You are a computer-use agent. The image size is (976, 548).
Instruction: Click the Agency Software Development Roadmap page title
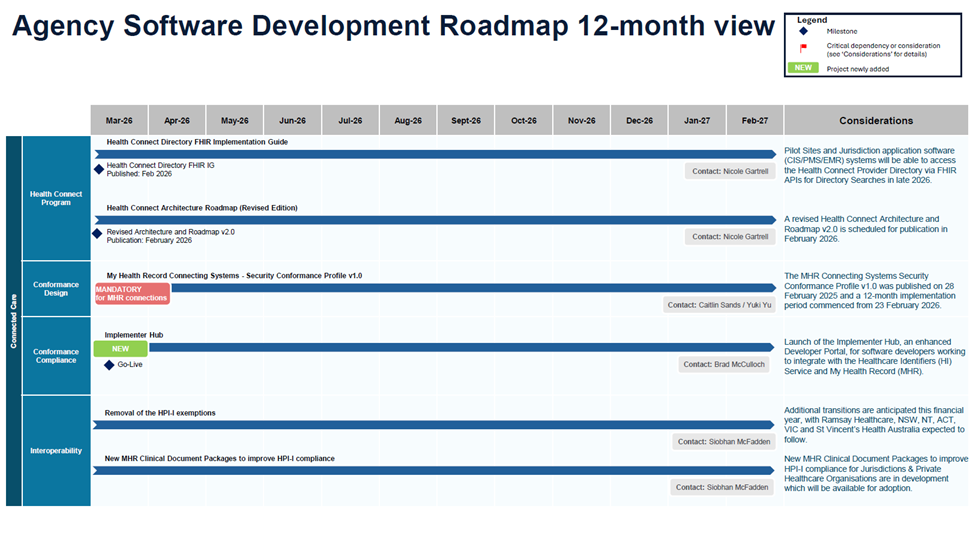pyautogui.click(x=393, y=26)
